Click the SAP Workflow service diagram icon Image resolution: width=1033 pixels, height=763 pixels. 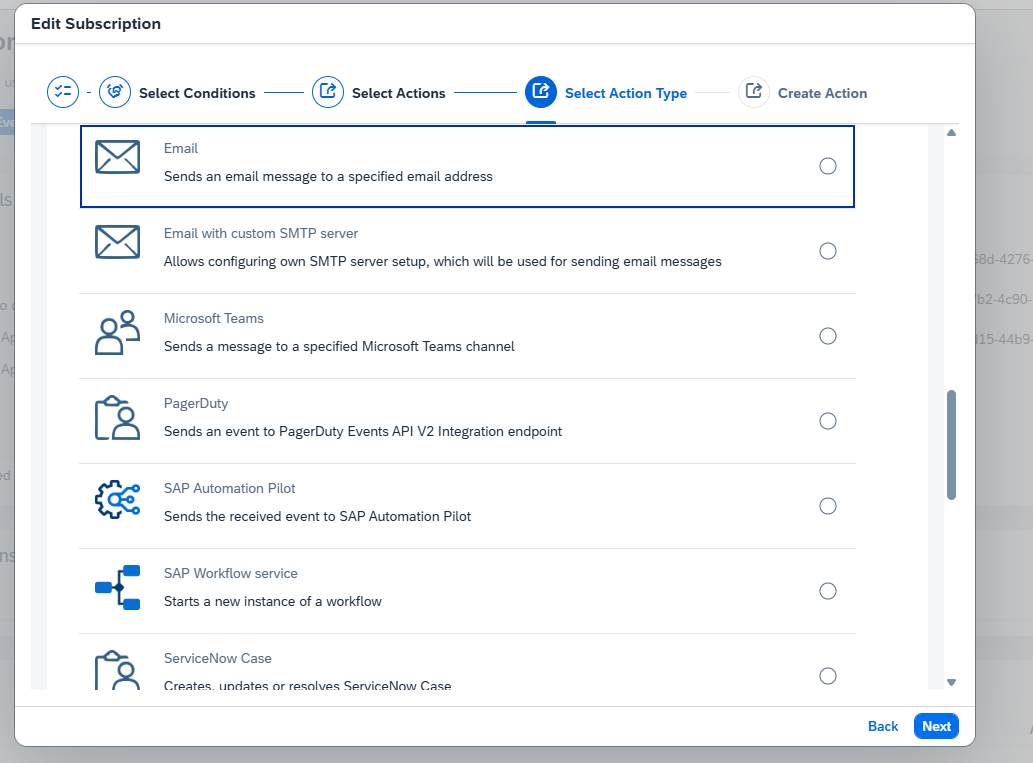(x=117, y=587)
